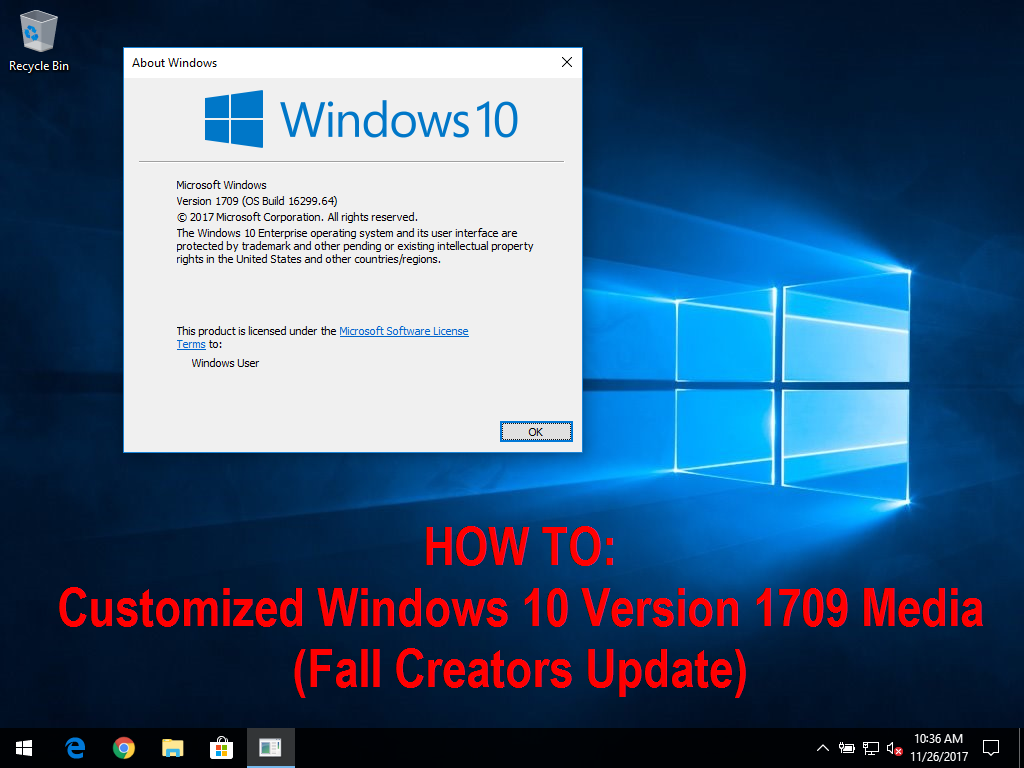Click the Windows 10 logo in dialog

(x=361, y=119)
